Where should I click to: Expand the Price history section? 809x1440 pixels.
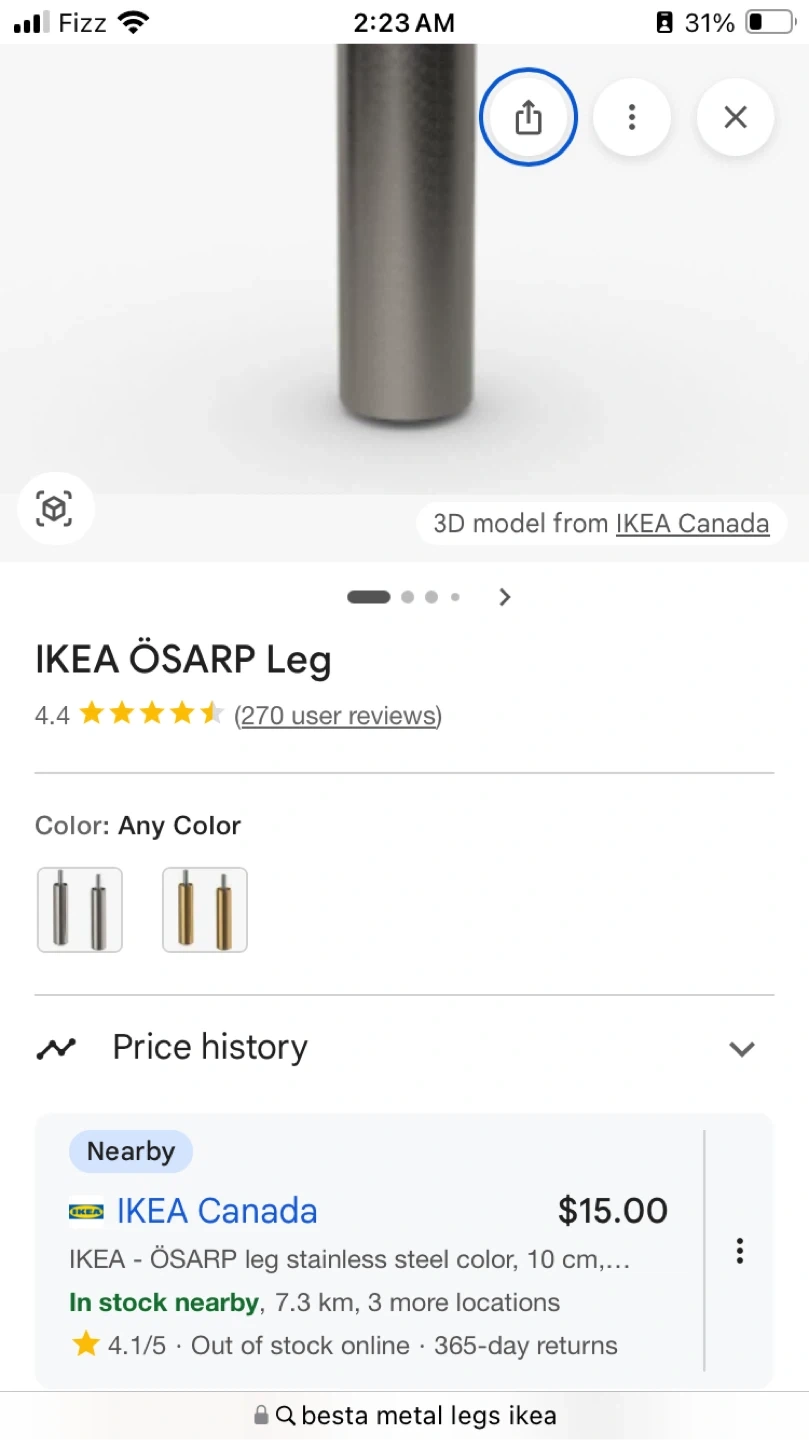[210, 1047]
